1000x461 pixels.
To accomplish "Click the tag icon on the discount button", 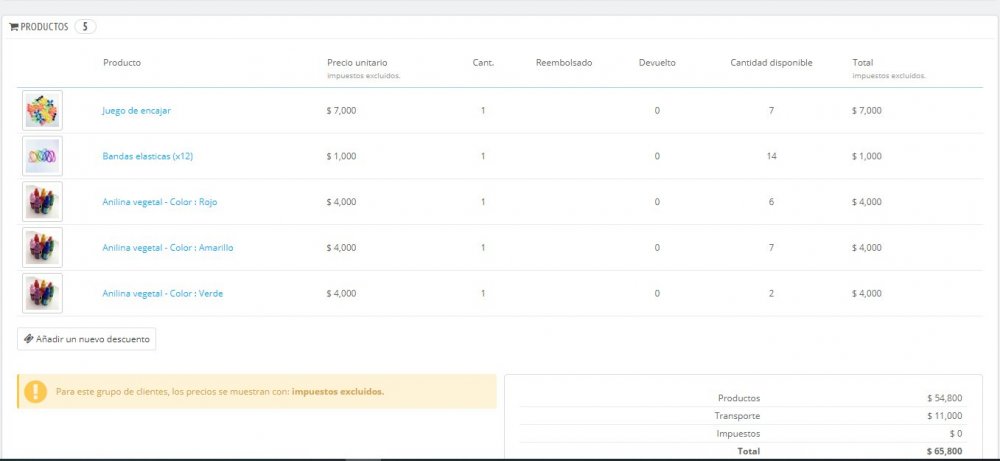I will pos(28,339).
